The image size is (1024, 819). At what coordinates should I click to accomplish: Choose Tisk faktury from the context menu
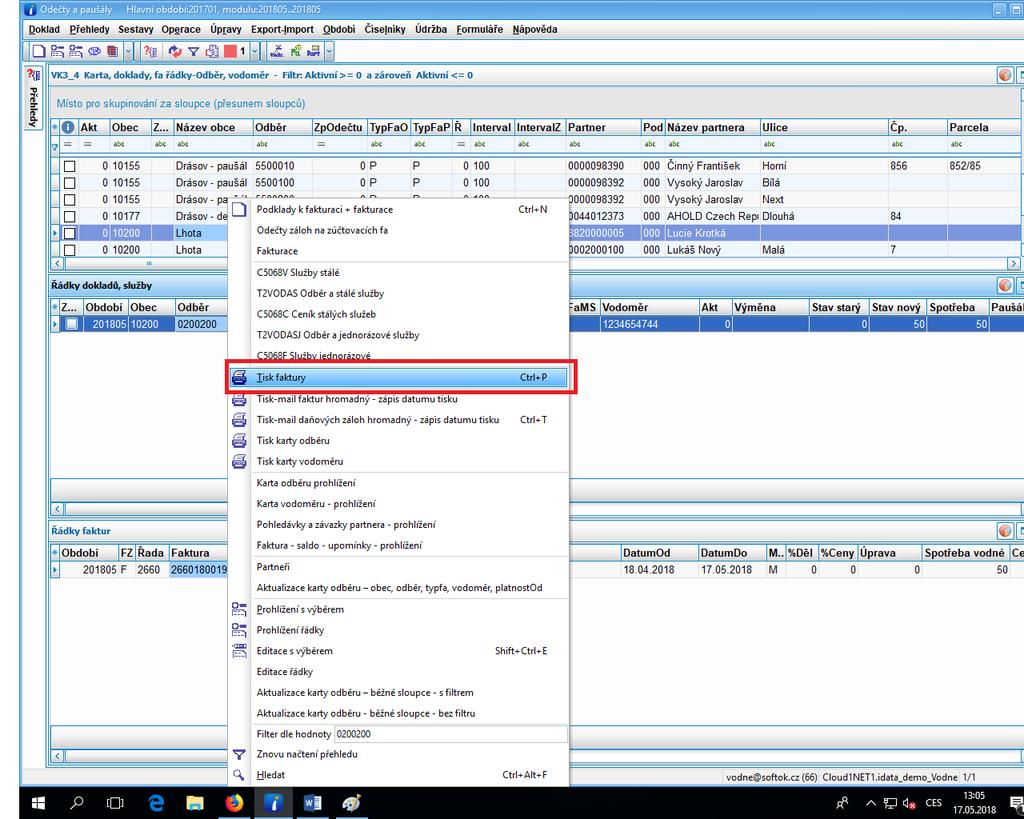click(x=400, y=377)
